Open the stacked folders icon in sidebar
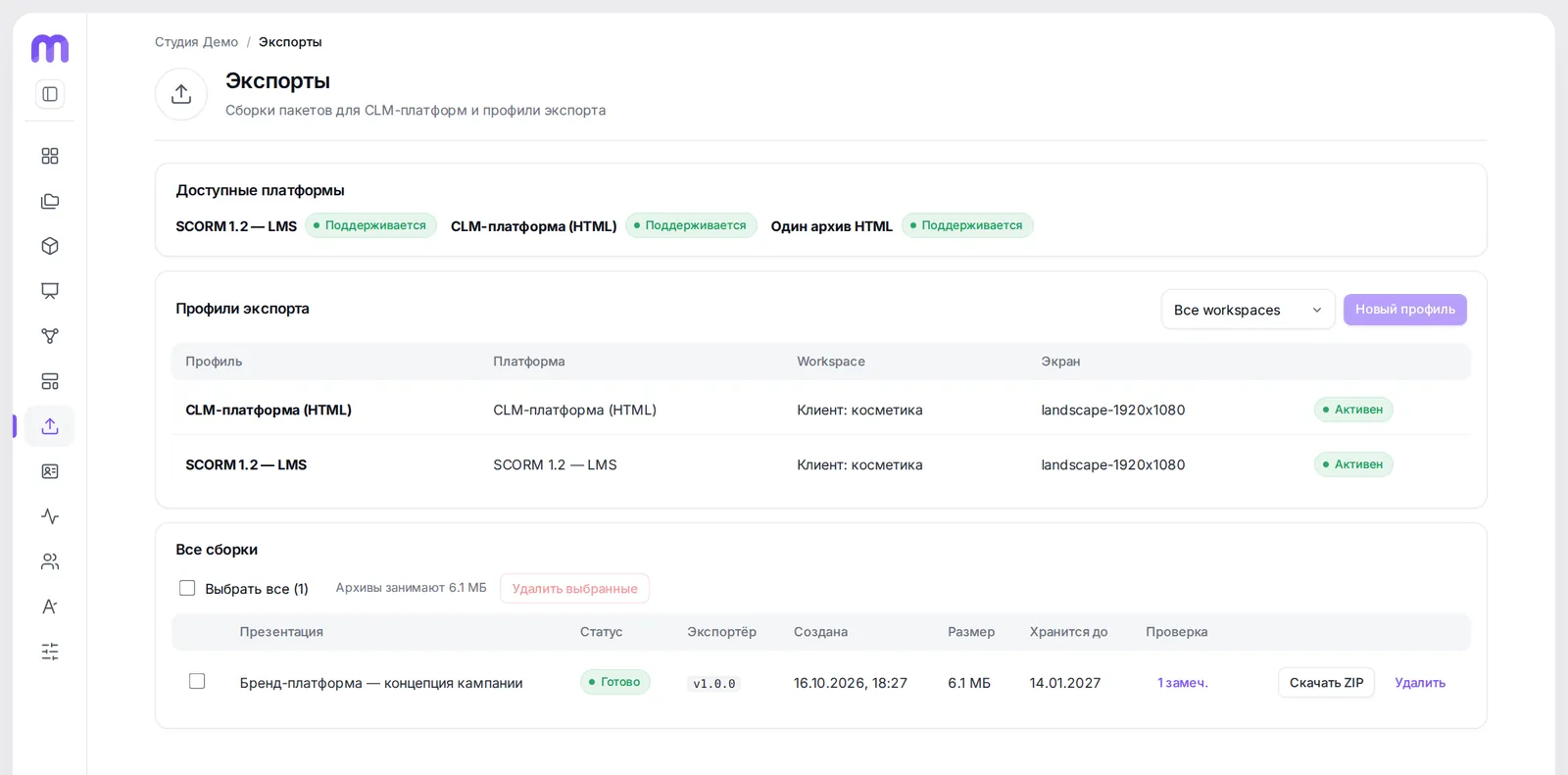This screenshot has width=1568, height=775. tap(50, 201)
